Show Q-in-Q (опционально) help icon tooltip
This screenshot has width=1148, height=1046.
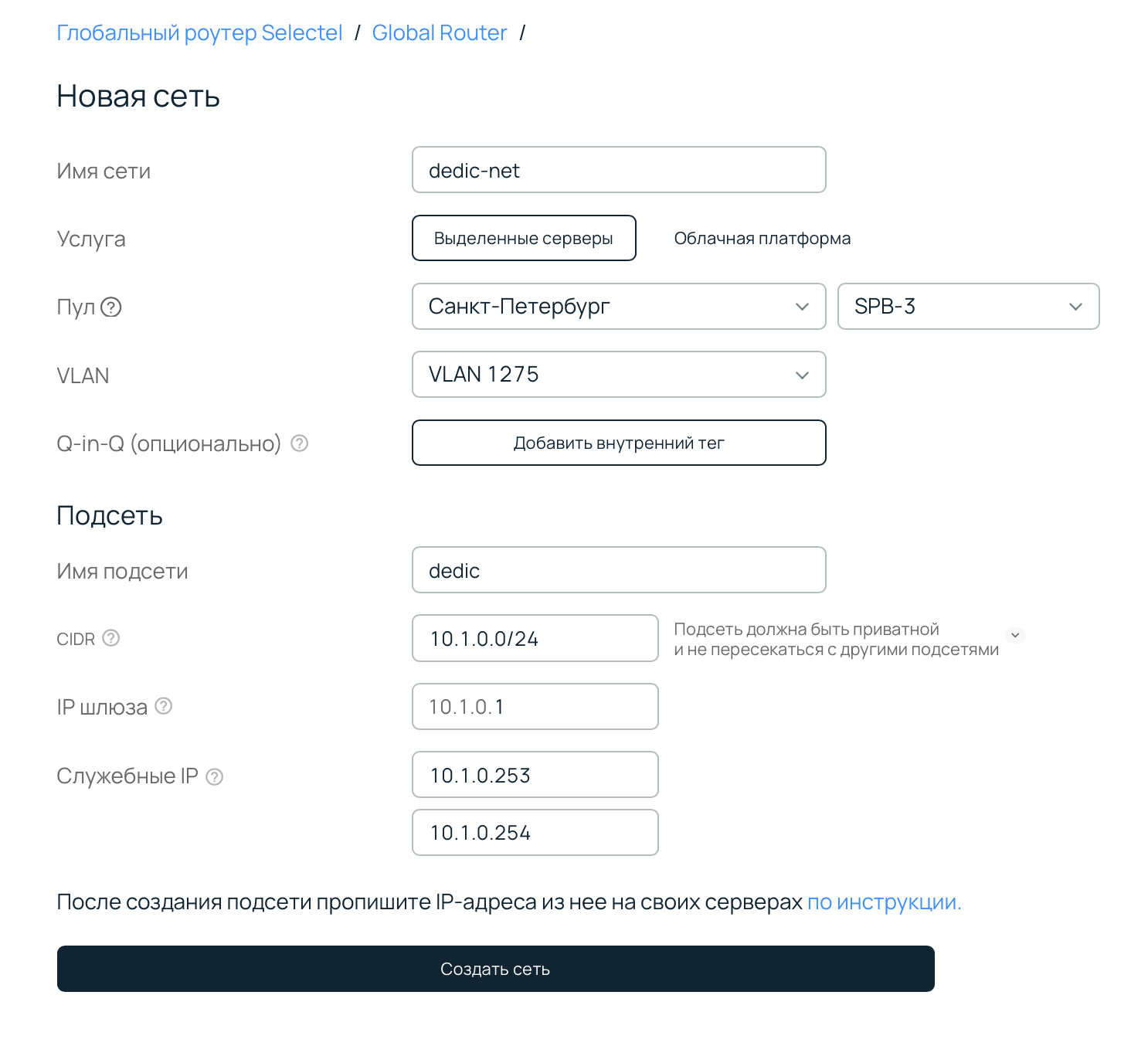(300, 443)
